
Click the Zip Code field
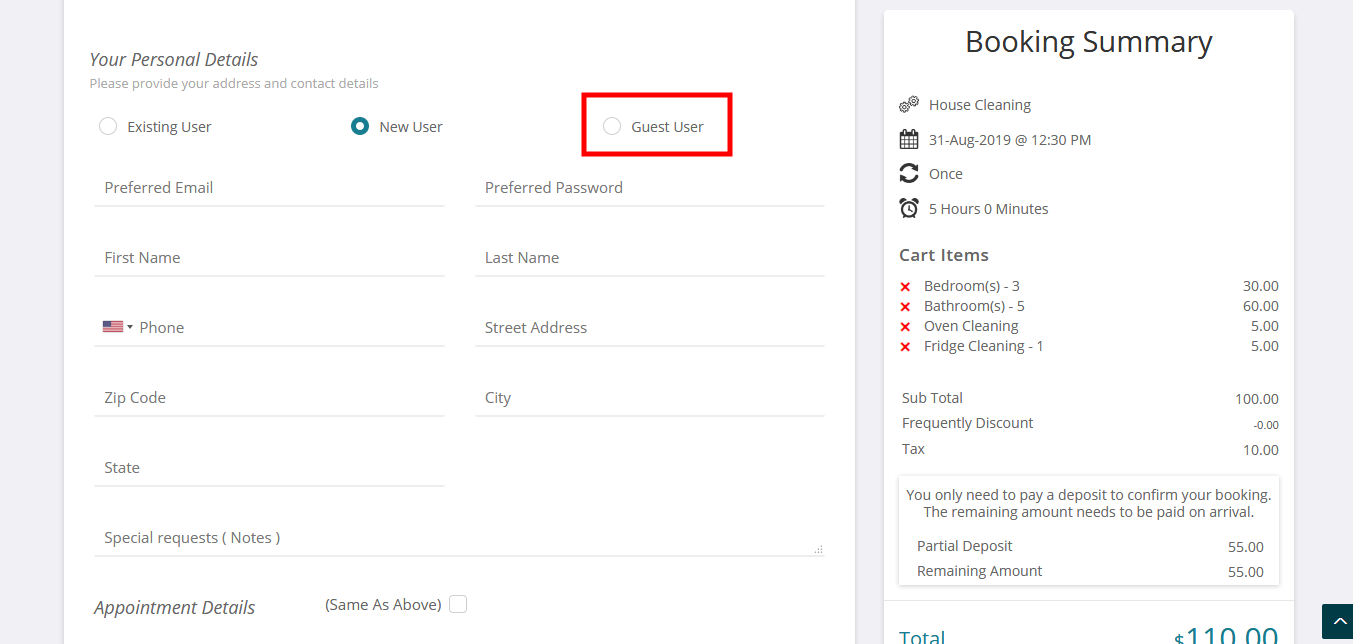(x=269, y=398)
